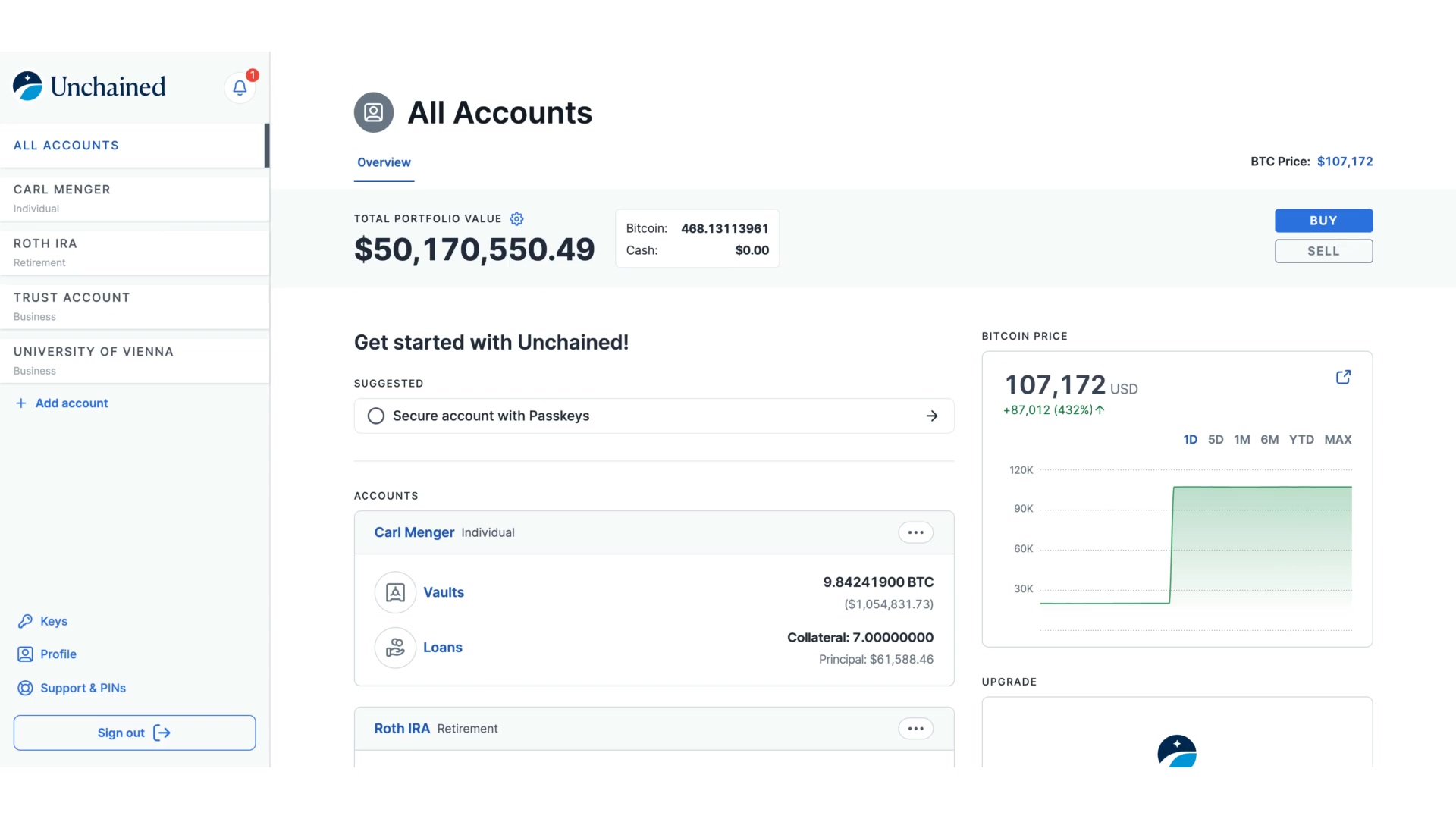The width and height of the screenshot is (1456, 819).
Task: Click the Sign out button
Action: (134, 733)
